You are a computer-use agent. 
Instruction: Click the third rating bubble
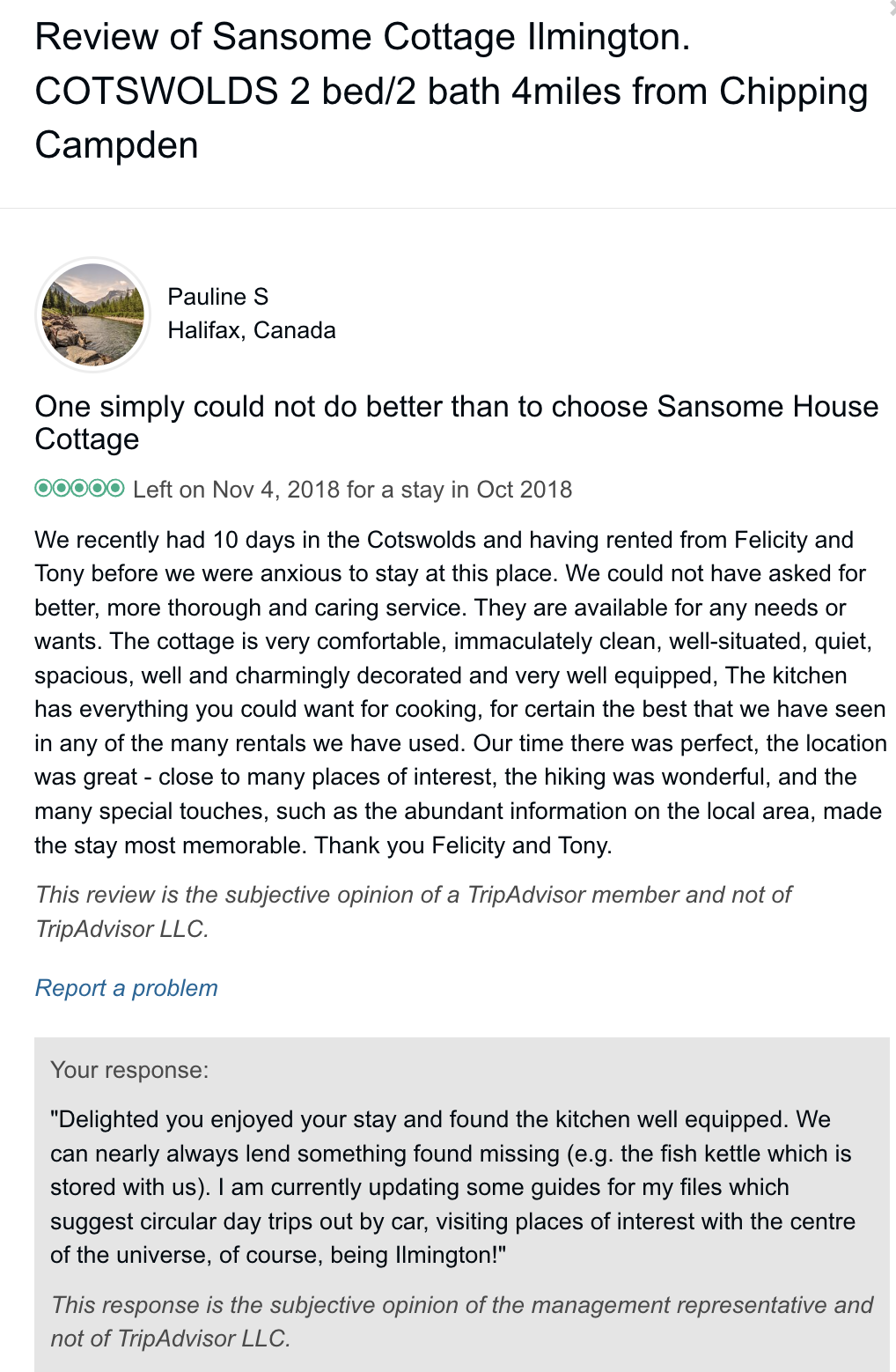tap(79, 488)
